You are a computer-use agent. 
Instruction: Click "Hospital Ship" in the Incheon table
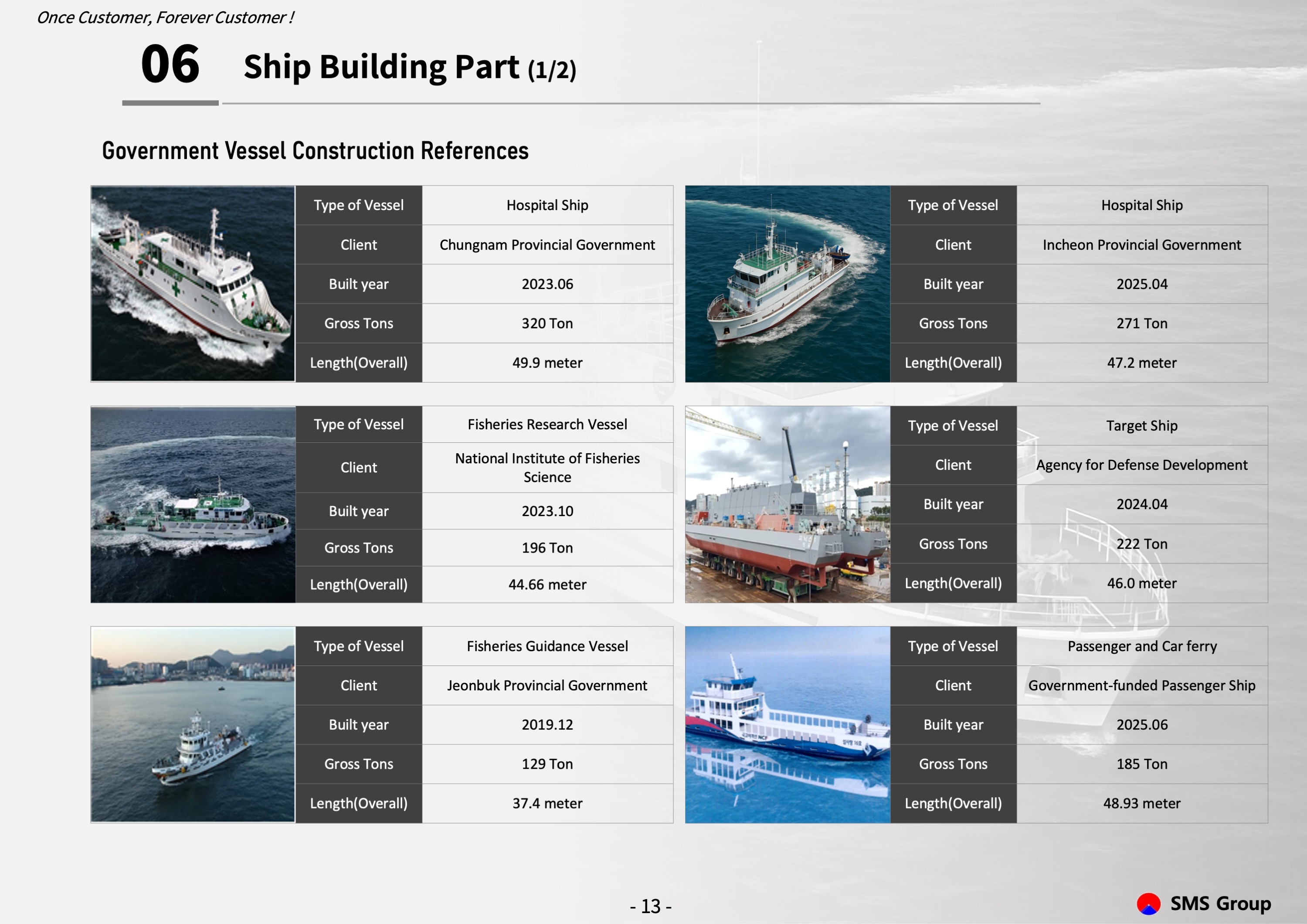click(x=1142, y=205)
